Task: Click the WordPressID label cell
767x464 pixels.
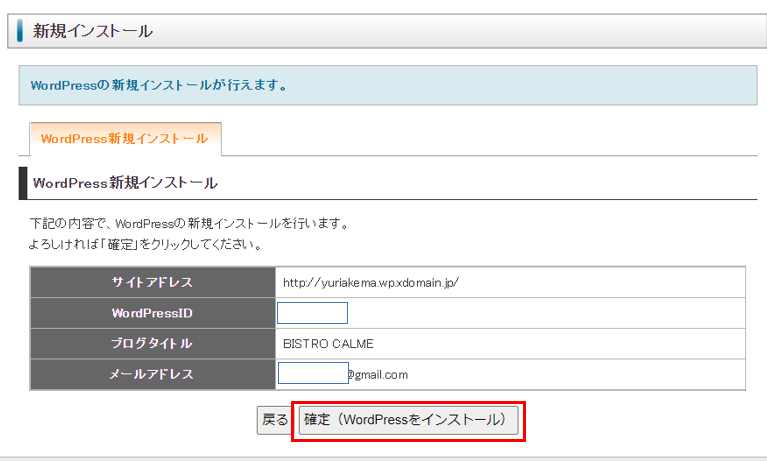Action: click(x=152, y=313)
